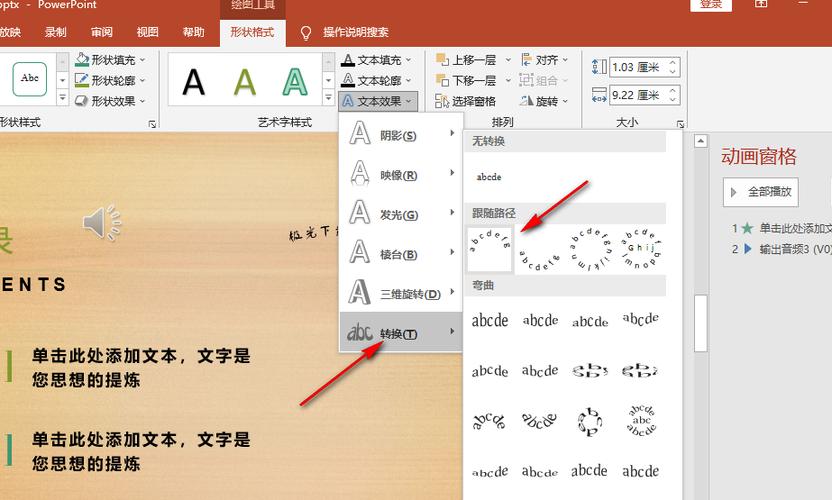Click Bring Forward (上移一层)
This screenshot has width=832, height=500.
tap(466, 60)
